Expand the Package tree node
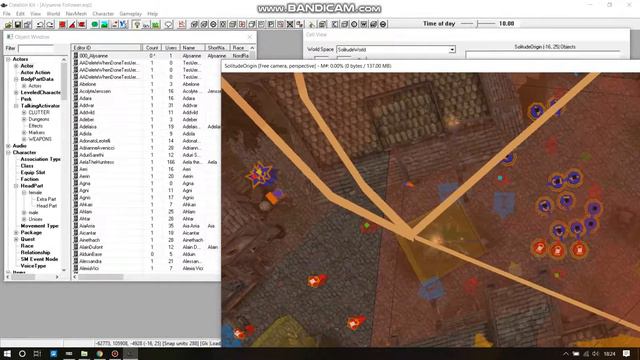The height and width of the screenshot is (360, 640). [x=16, y=233]
